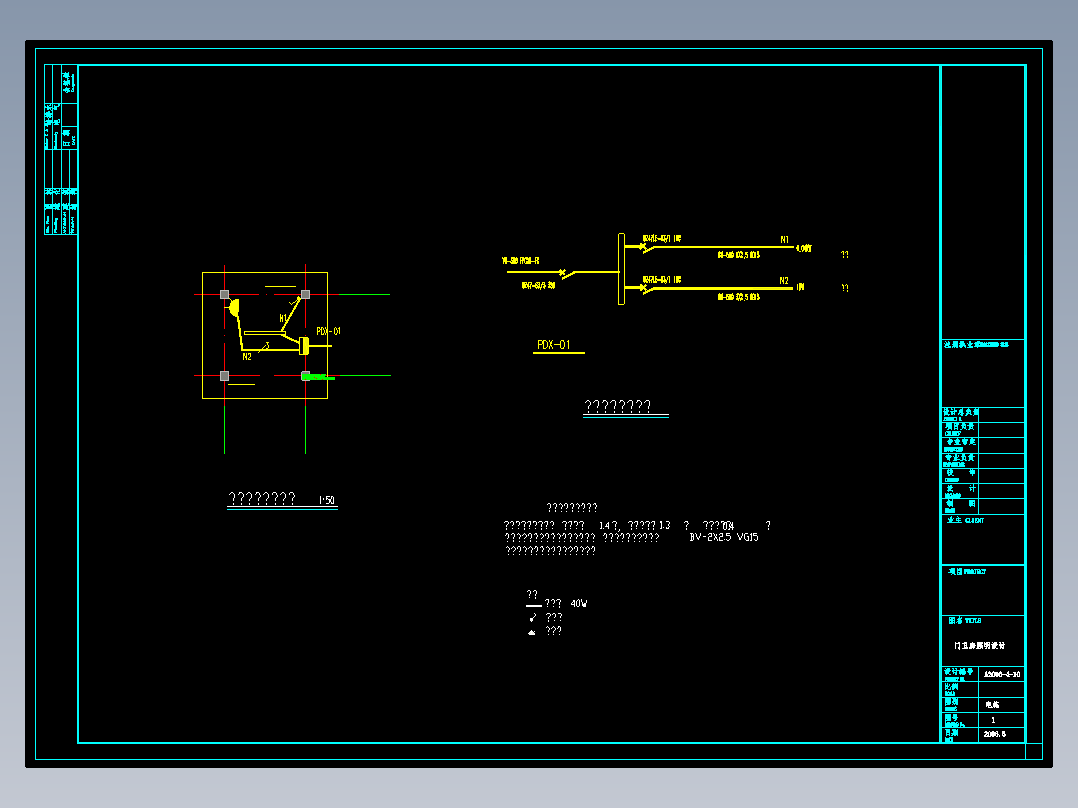Select the wall lamp symbol in the floor plan
The image size is (1078, 808).
(x=234, y=307)
